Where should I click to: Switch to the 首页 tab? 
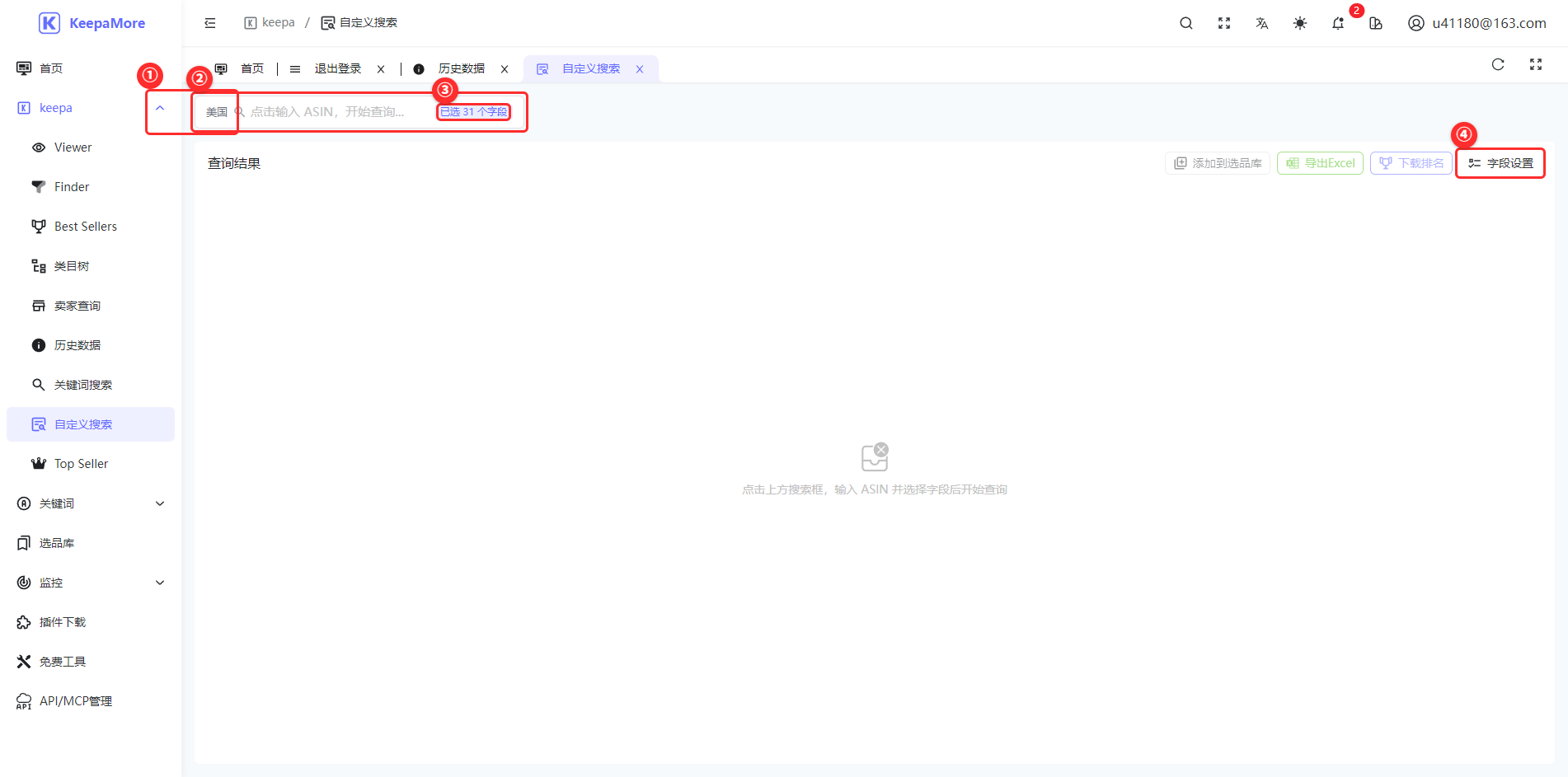pos(240,69)
